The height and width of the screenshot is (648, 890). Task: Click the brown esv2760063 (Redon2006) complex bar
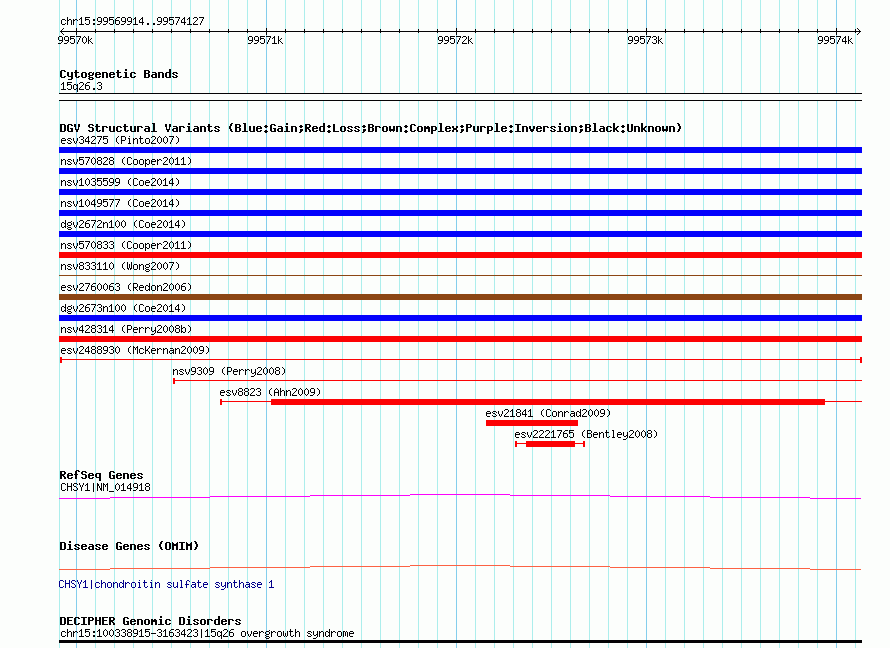click(x=460, y=297)
